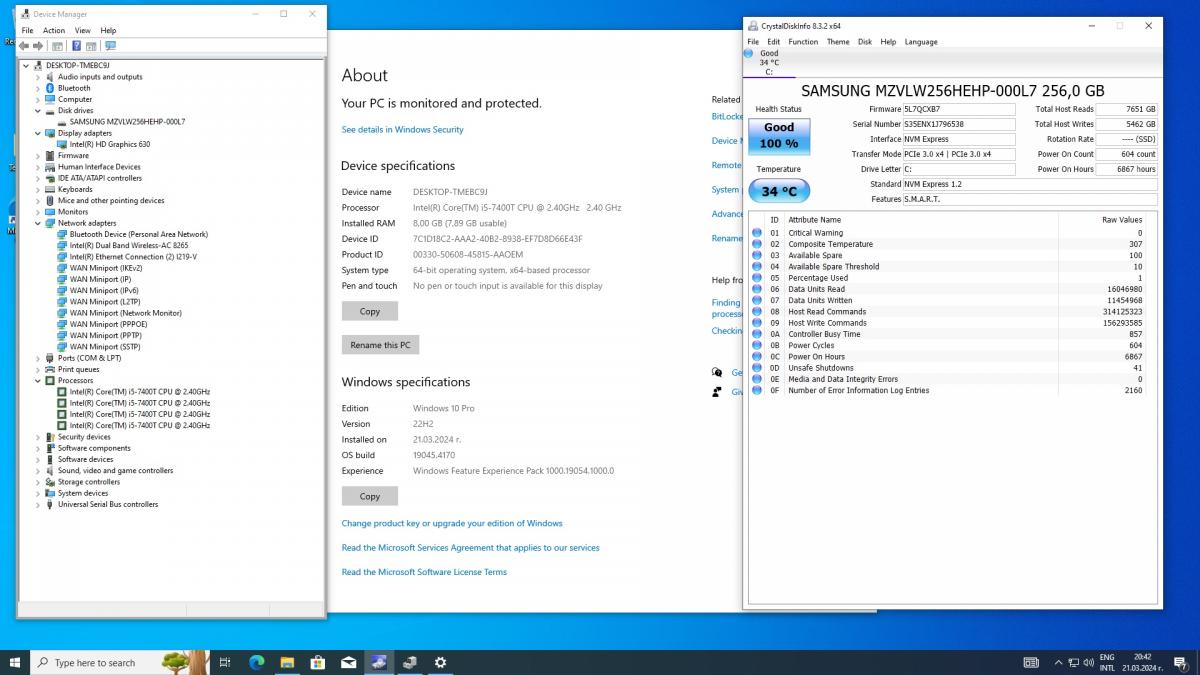Select SAMSUNG MZVLW256HEHP-000L7 in Disk drives

pos(127,122)
